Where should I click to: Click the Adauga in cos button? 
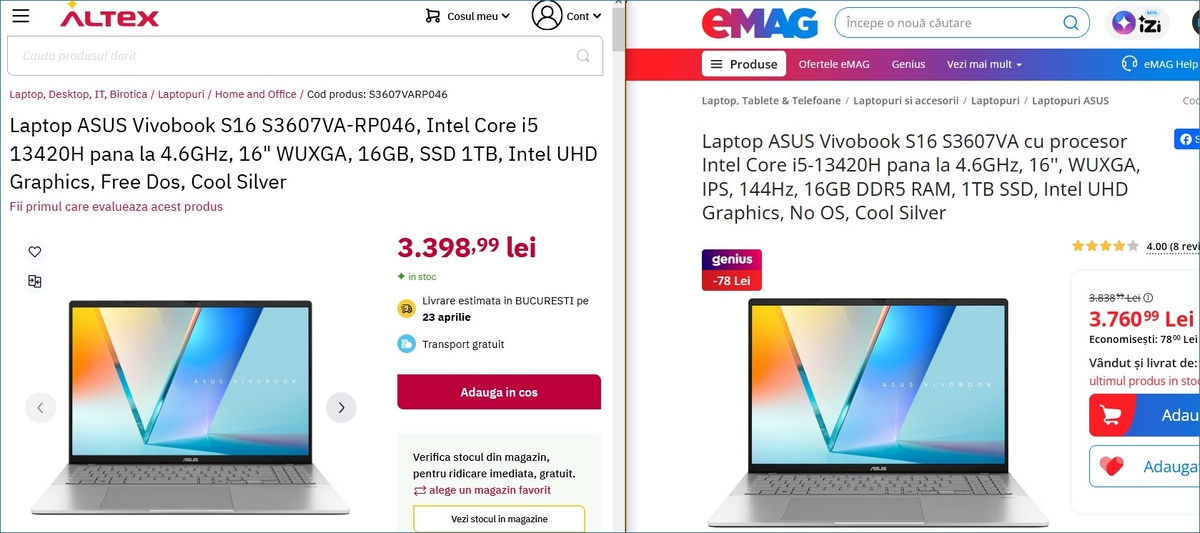(x=499, y=392)
